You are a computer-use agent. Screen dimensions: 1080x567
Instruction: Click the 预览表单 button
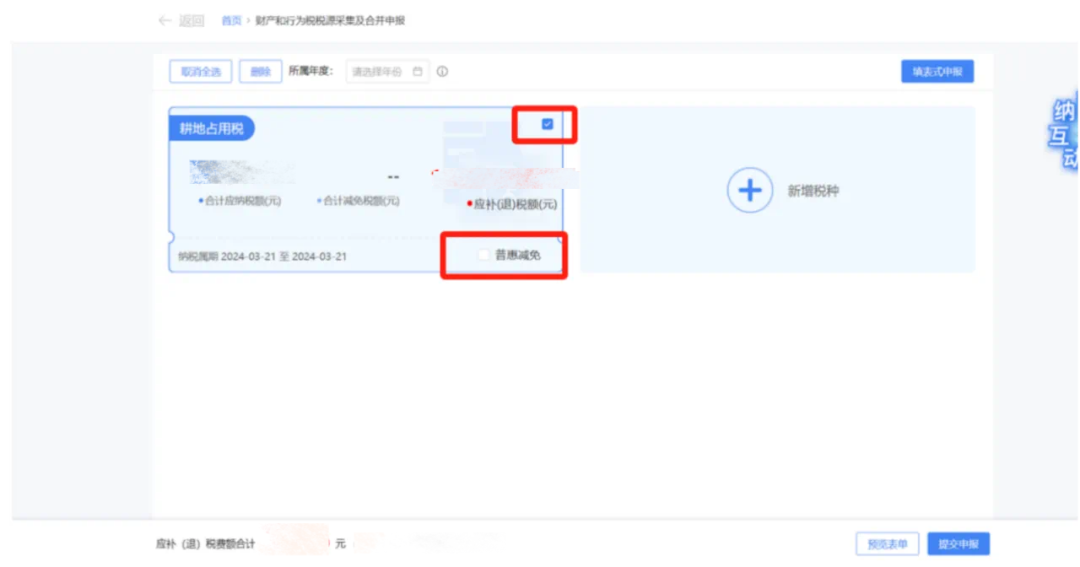(x=887, y=544)
